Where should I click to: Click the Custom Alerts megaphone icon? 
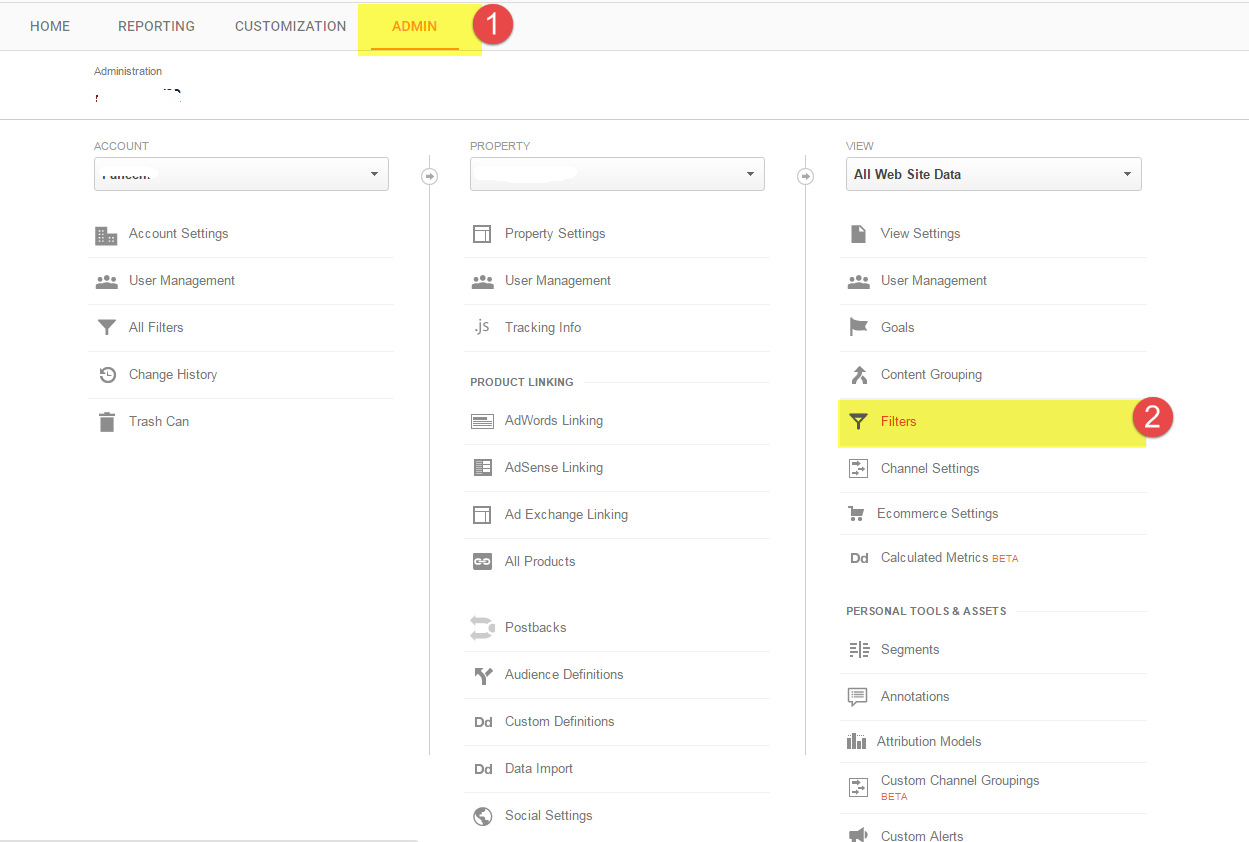coord(858,834)
